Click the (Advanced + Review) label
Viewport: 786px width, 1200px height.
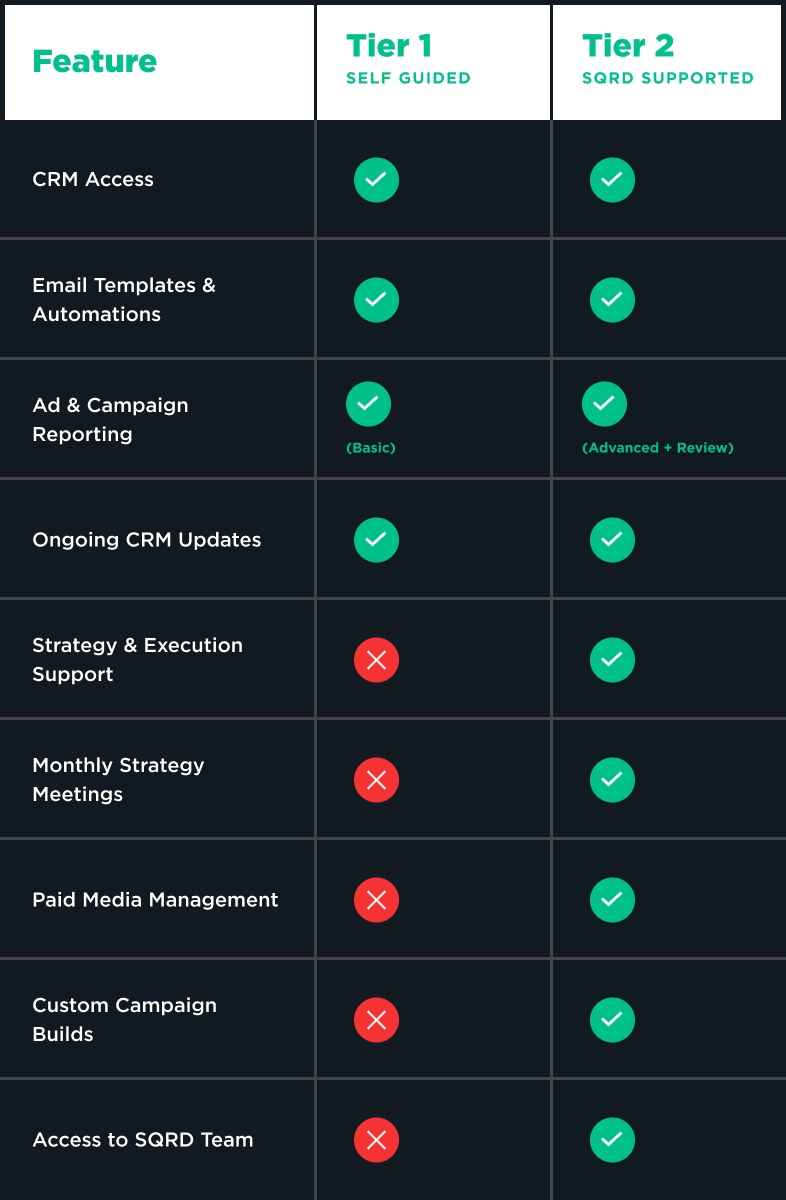tap(658, 448)
